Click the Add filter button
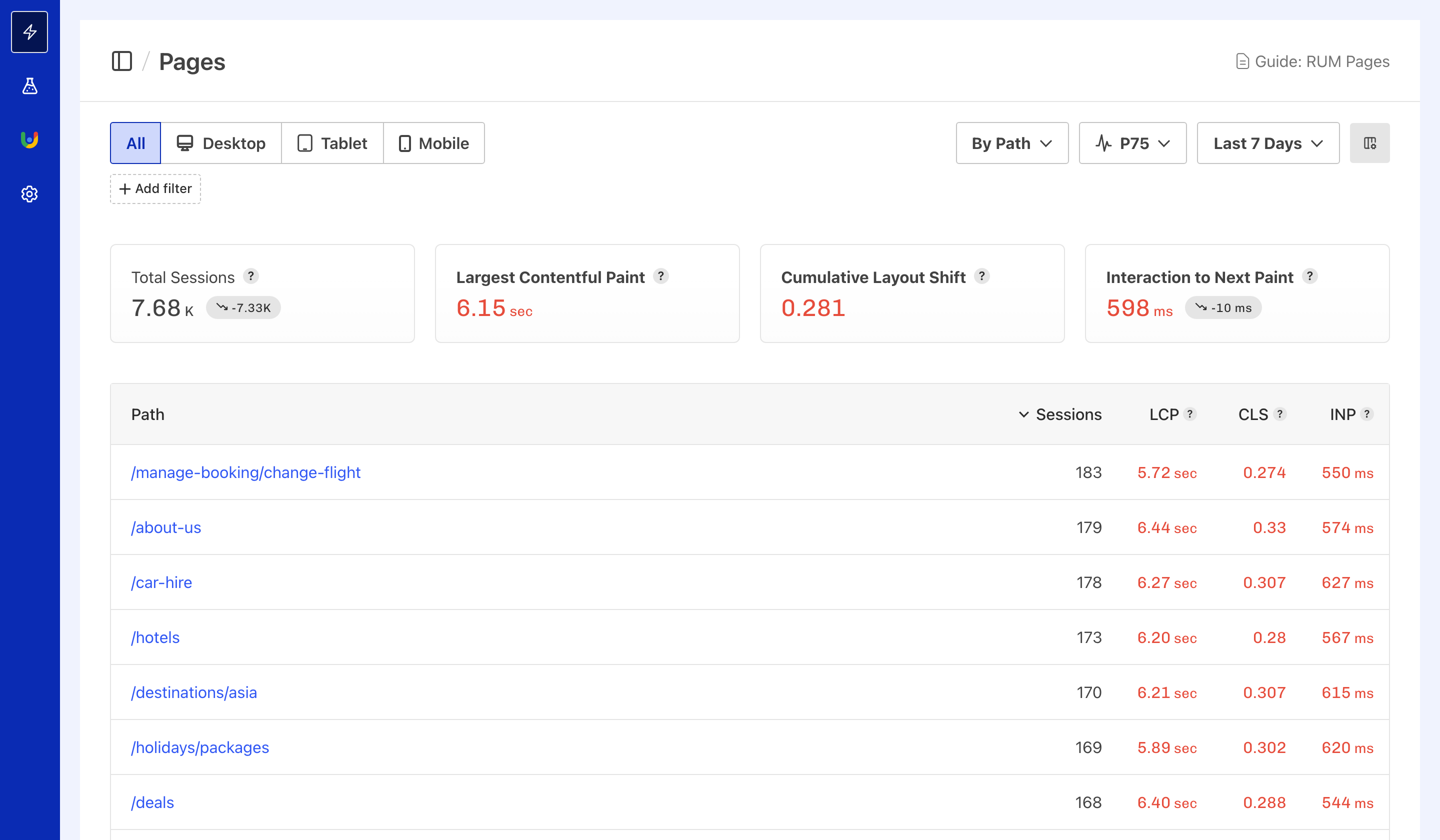 click(155, 188)
